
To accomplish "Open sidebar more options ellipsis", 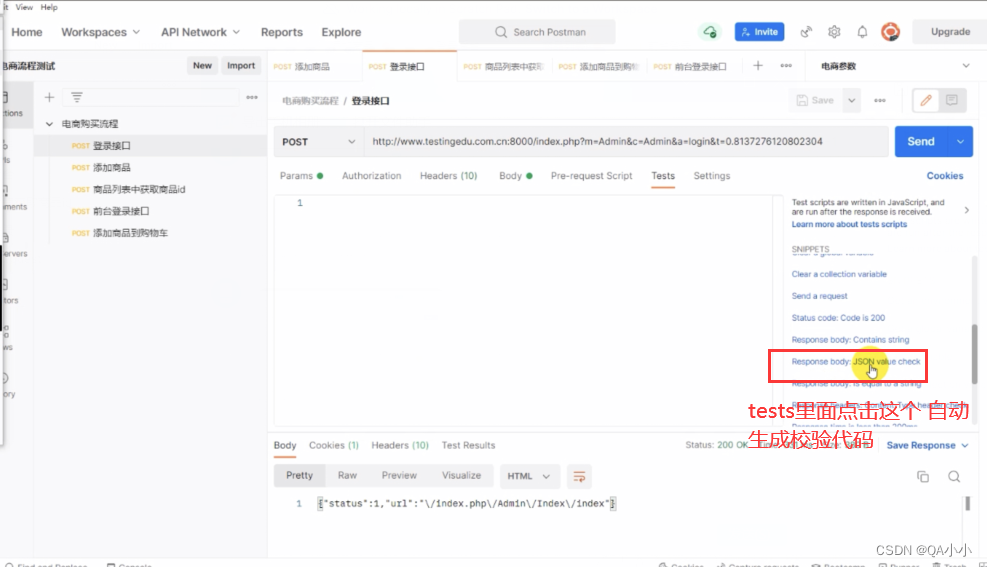I will pos(252,98).
